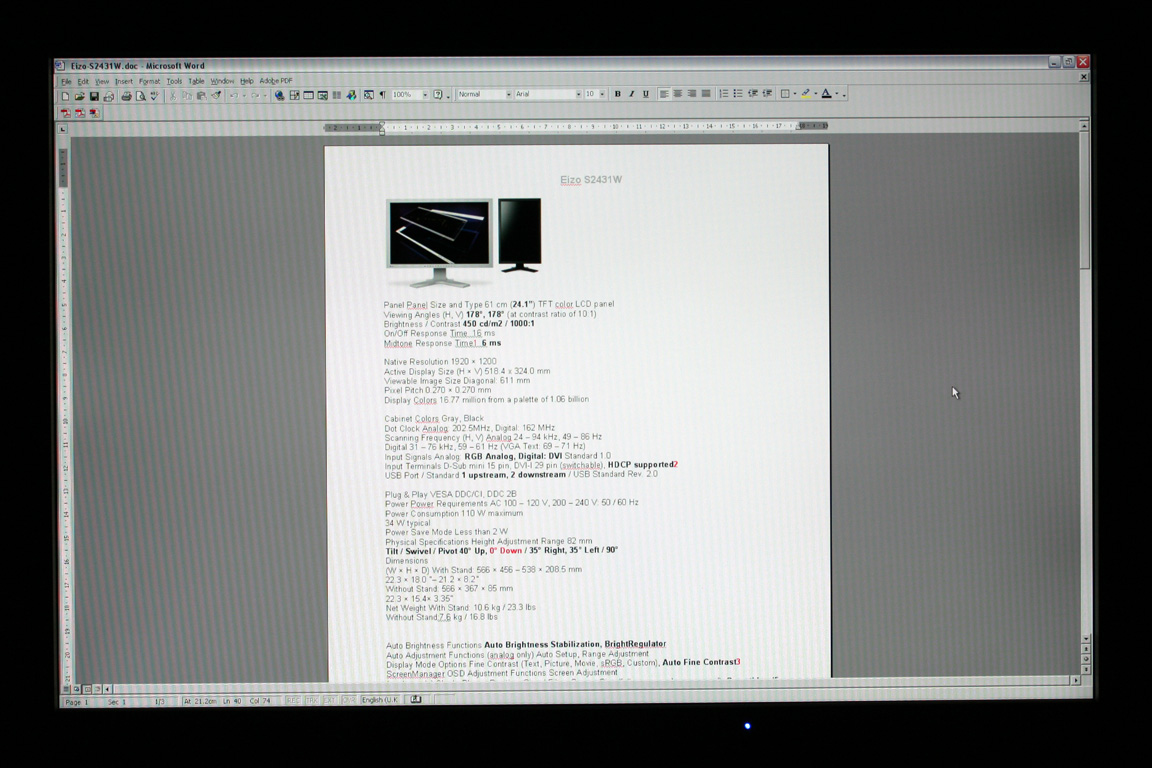Screen dimensions: 1152x768
Task: Toggle Bold formatting
Action: tap(617, 94)
